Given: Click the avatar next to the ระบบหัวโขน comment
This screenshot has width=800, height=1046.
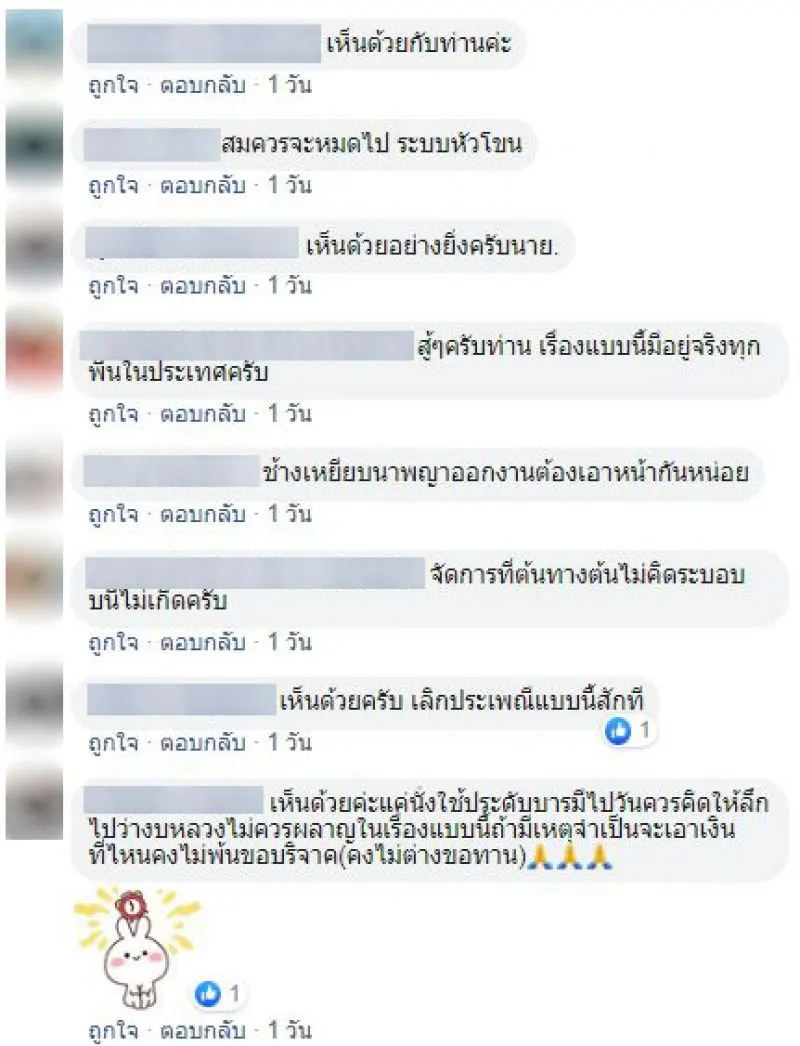Looking at the screenshot, I should click(34, 145).
